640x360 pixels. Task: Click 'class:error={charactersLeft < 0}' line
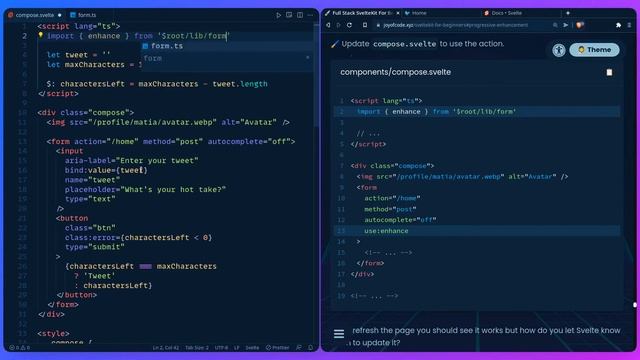[x=138, y=238]
